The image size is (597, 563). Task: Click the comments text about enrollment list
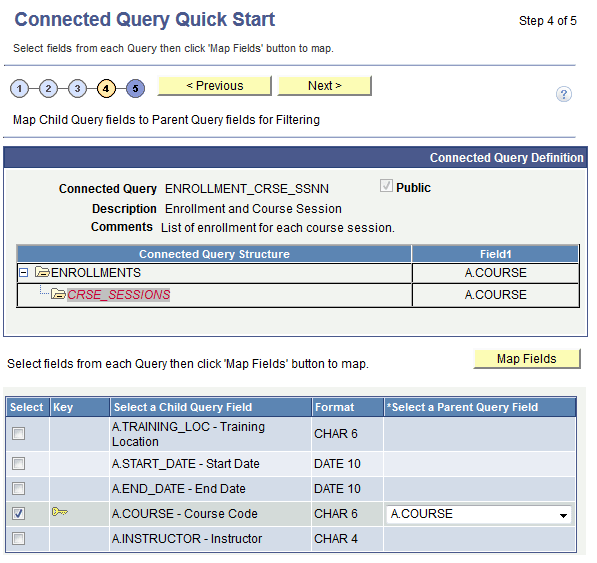point(278,228)
